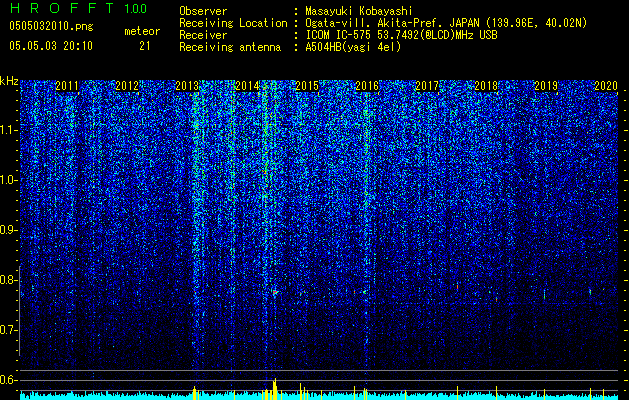Click the 0.6 kHz frequency label

9,380
